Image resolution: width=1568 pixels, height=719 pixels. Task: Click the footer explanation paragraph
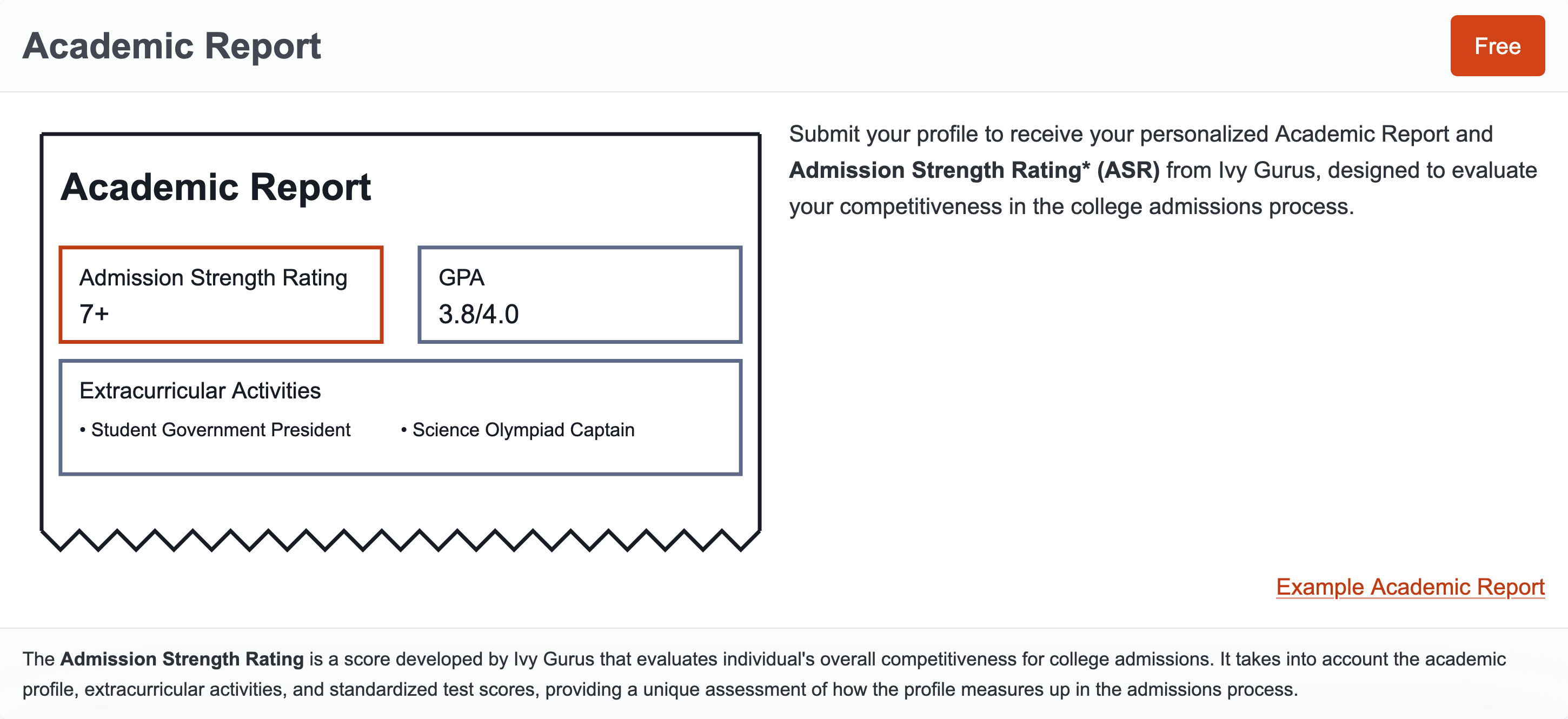point(764,674)
